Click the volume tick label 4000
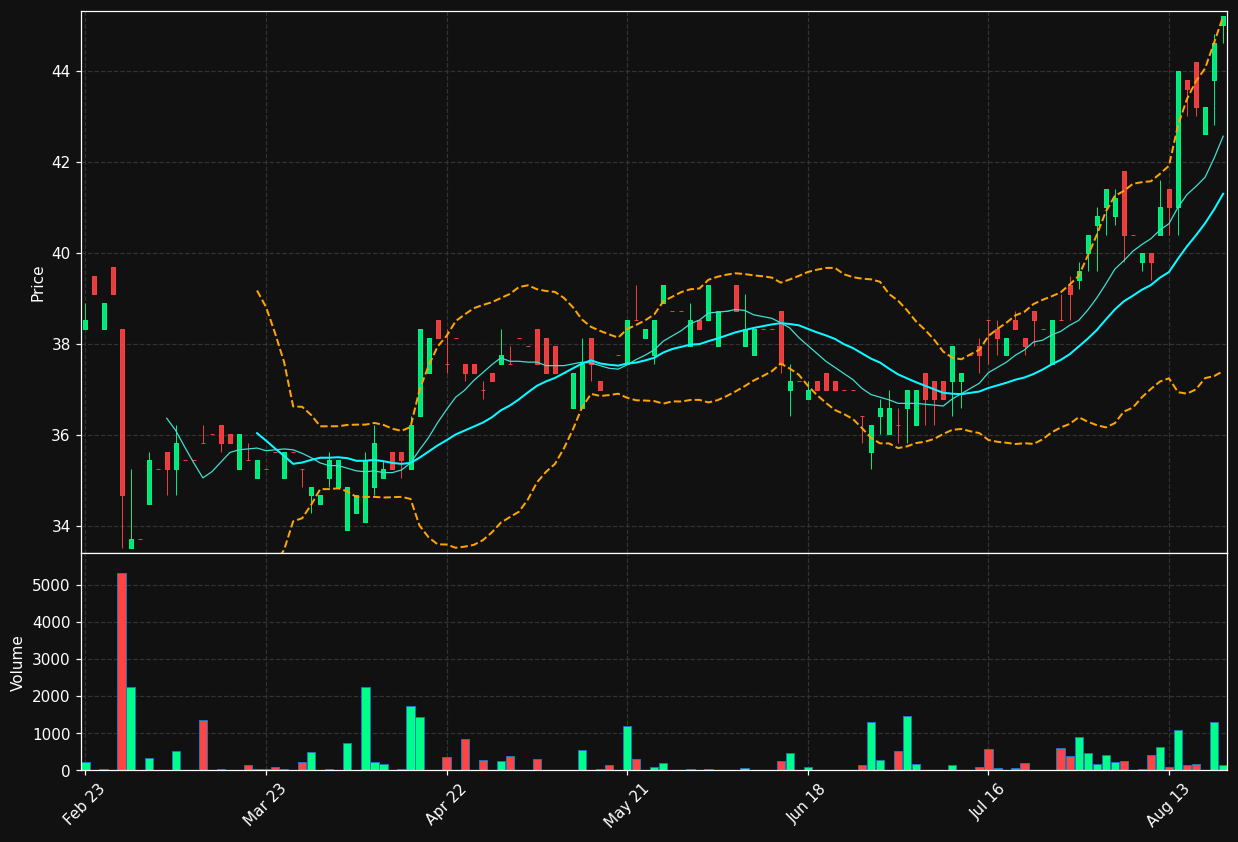Viewport: 1238px width, 842px height. [52, 622]
